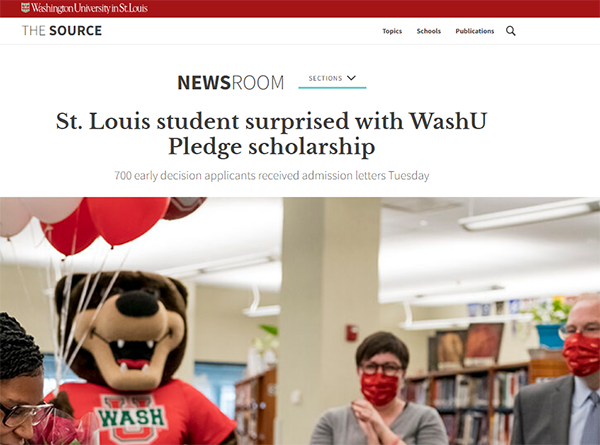Go to The Source homepage logo
The image size is (600, 445).
pos(62,31)
